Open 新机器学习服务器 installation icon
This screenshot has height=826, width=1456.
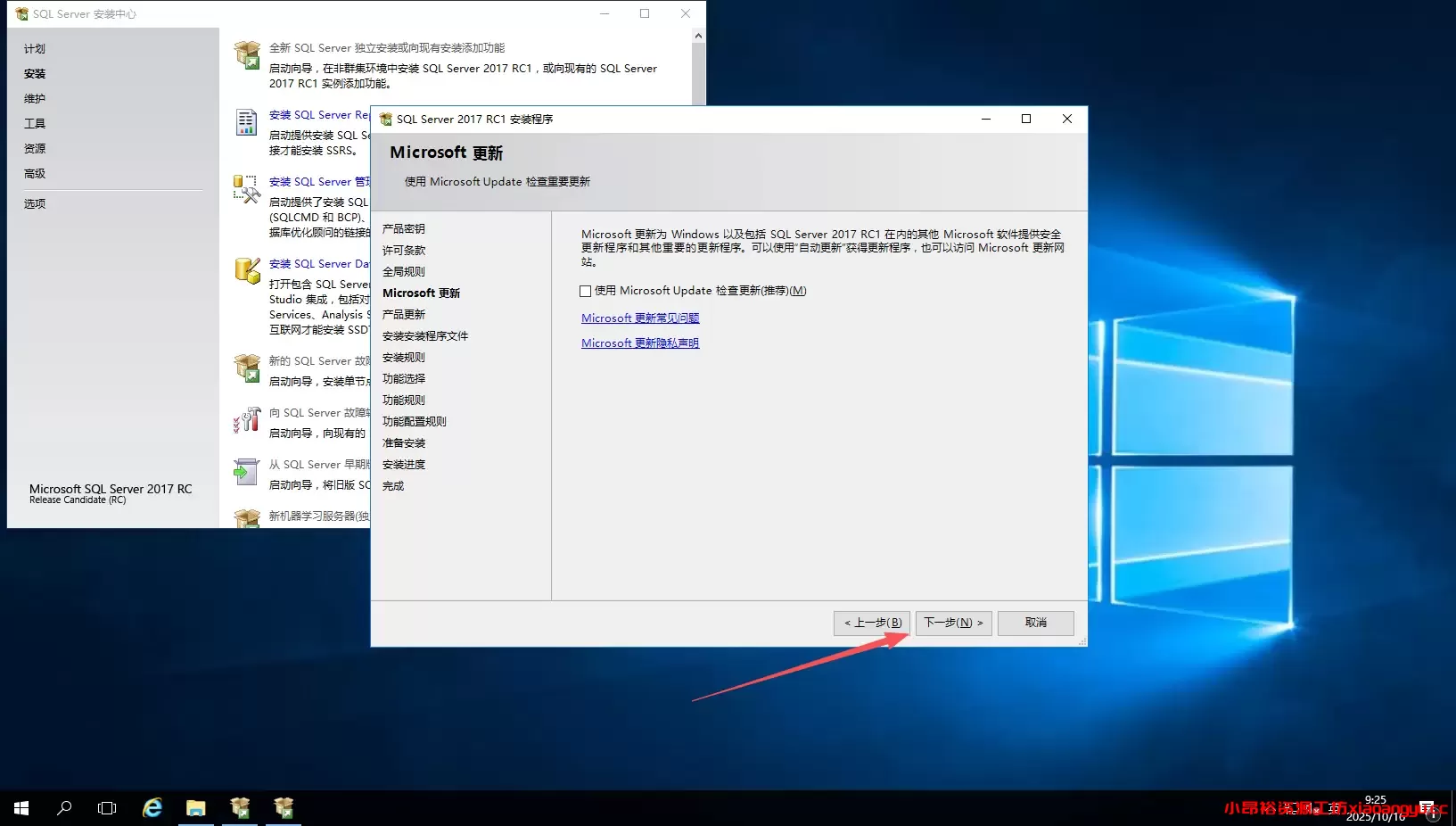pyautogui.click(x=247, y=517)
